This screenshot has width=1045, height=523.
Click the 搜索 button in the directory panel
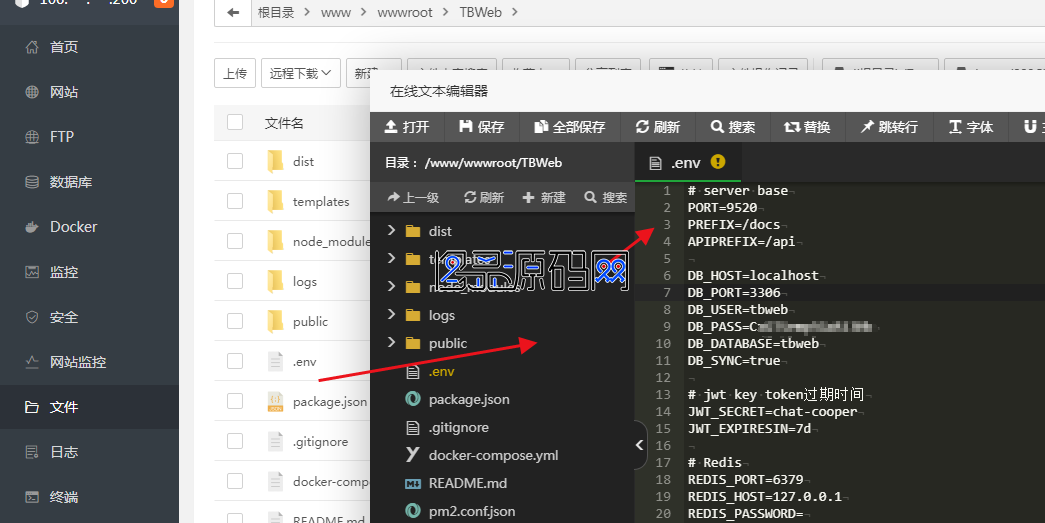coord(606,197)
